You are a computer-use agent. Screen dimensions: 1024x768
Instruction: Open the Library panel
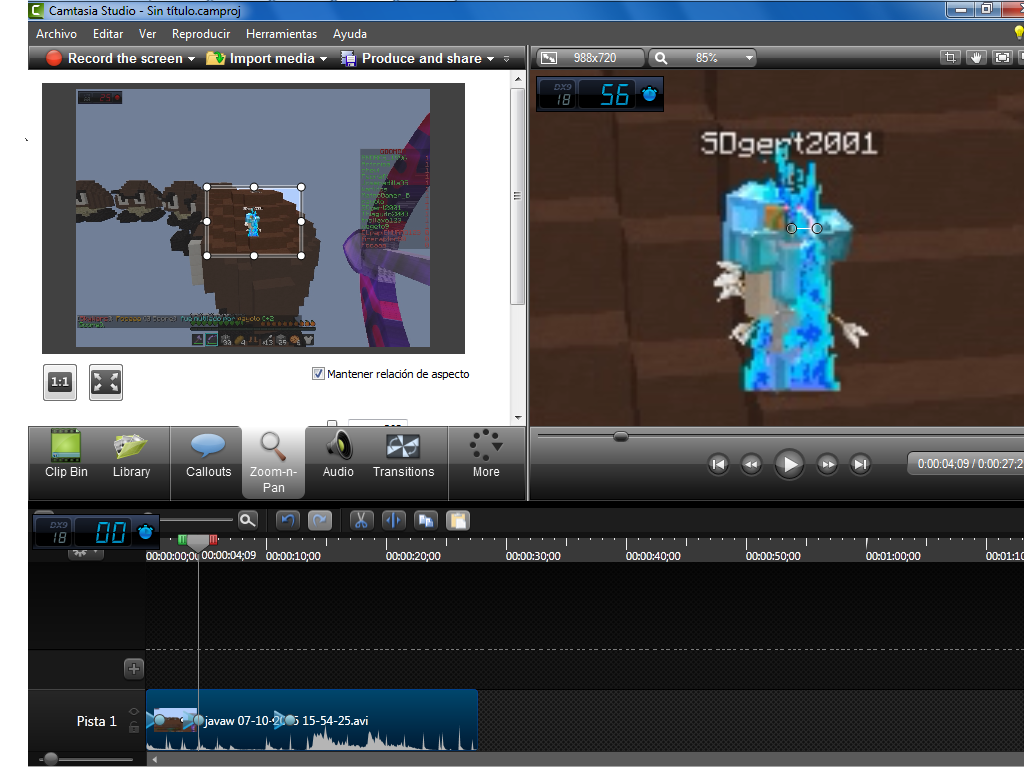(x=131, y=455)
